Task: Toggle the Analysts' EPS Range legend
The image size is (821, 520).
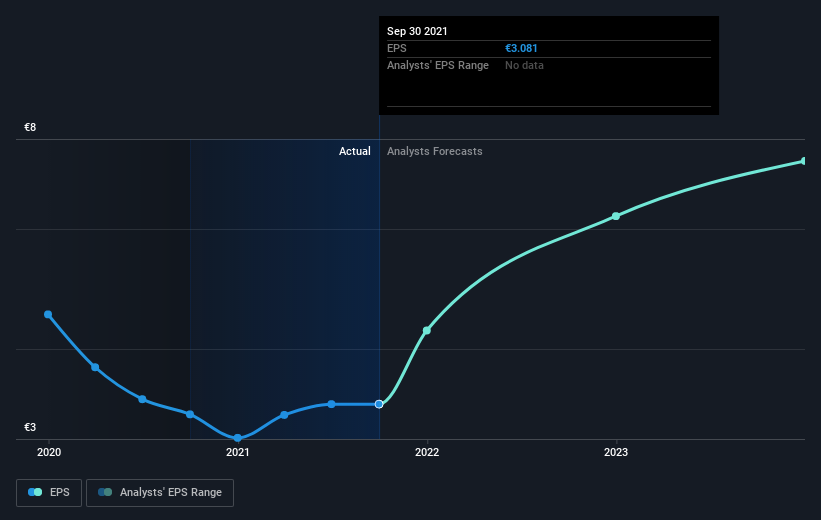Action: [x=160, y=492]
